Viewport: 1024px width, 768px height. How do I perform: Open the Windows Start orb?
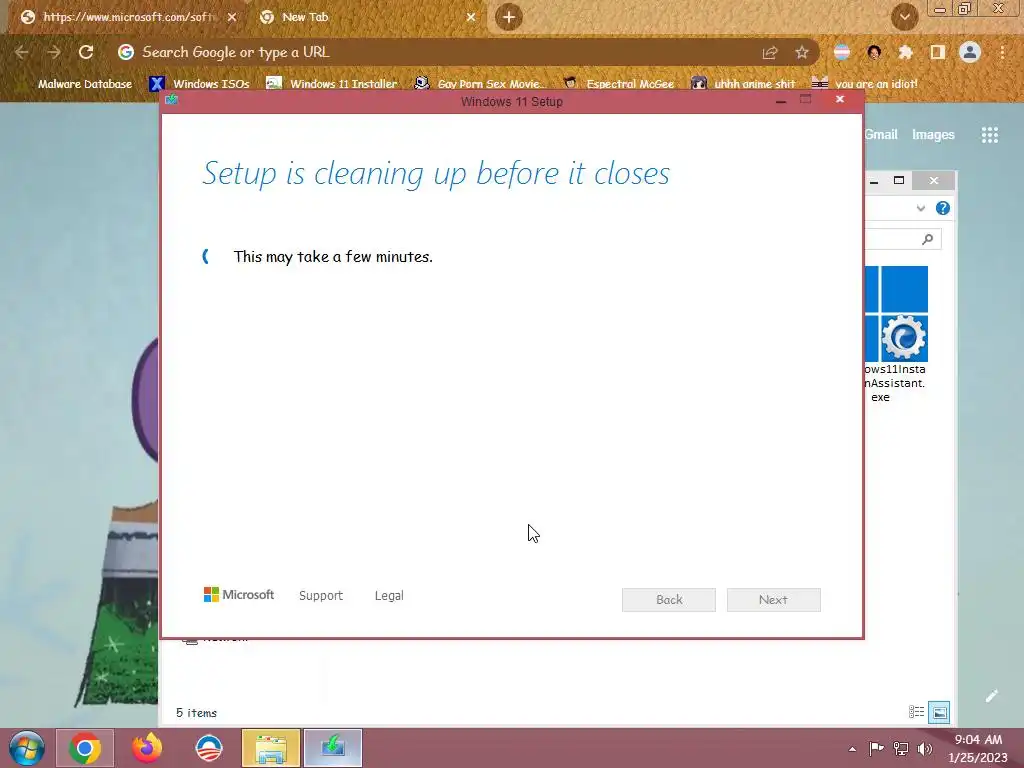[27, 748]
